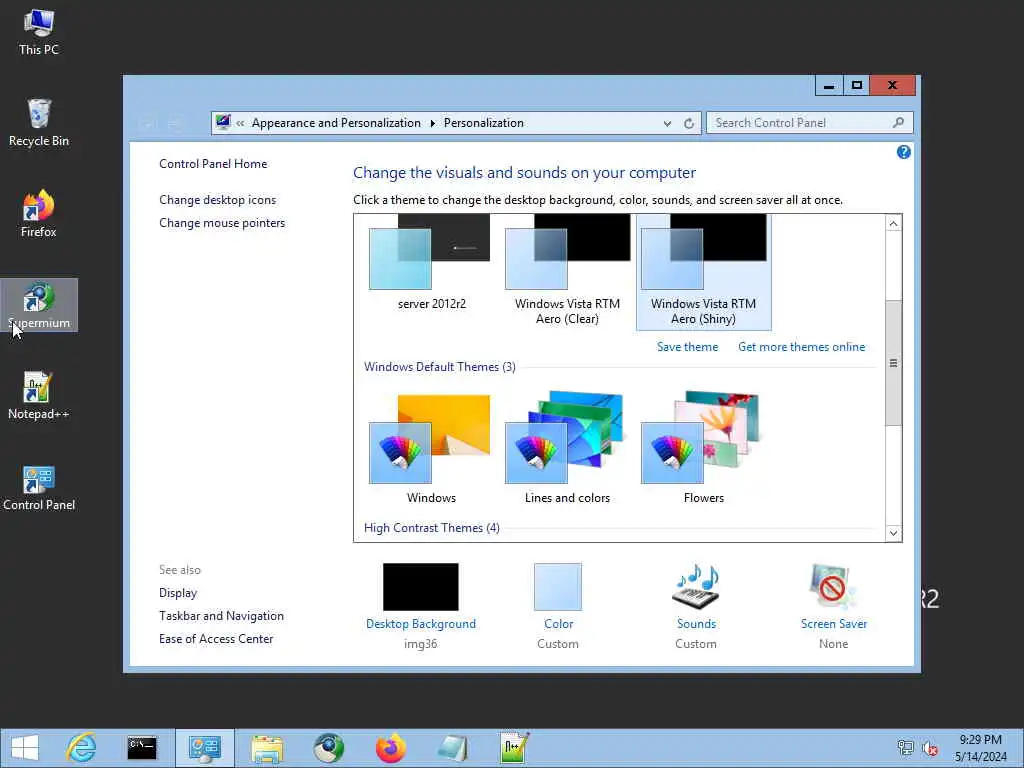This screenshot has height=768, width=1024.
Task: Click the double chevron in address bar
Action: pos(240,123)
